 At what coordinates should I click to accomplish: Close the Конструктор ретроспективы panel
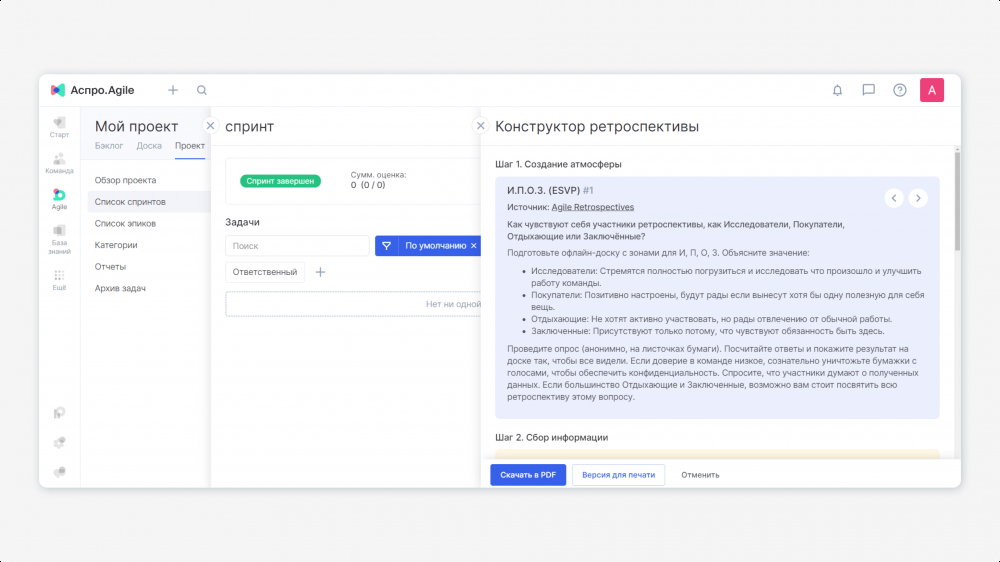(x=480, y=126)
